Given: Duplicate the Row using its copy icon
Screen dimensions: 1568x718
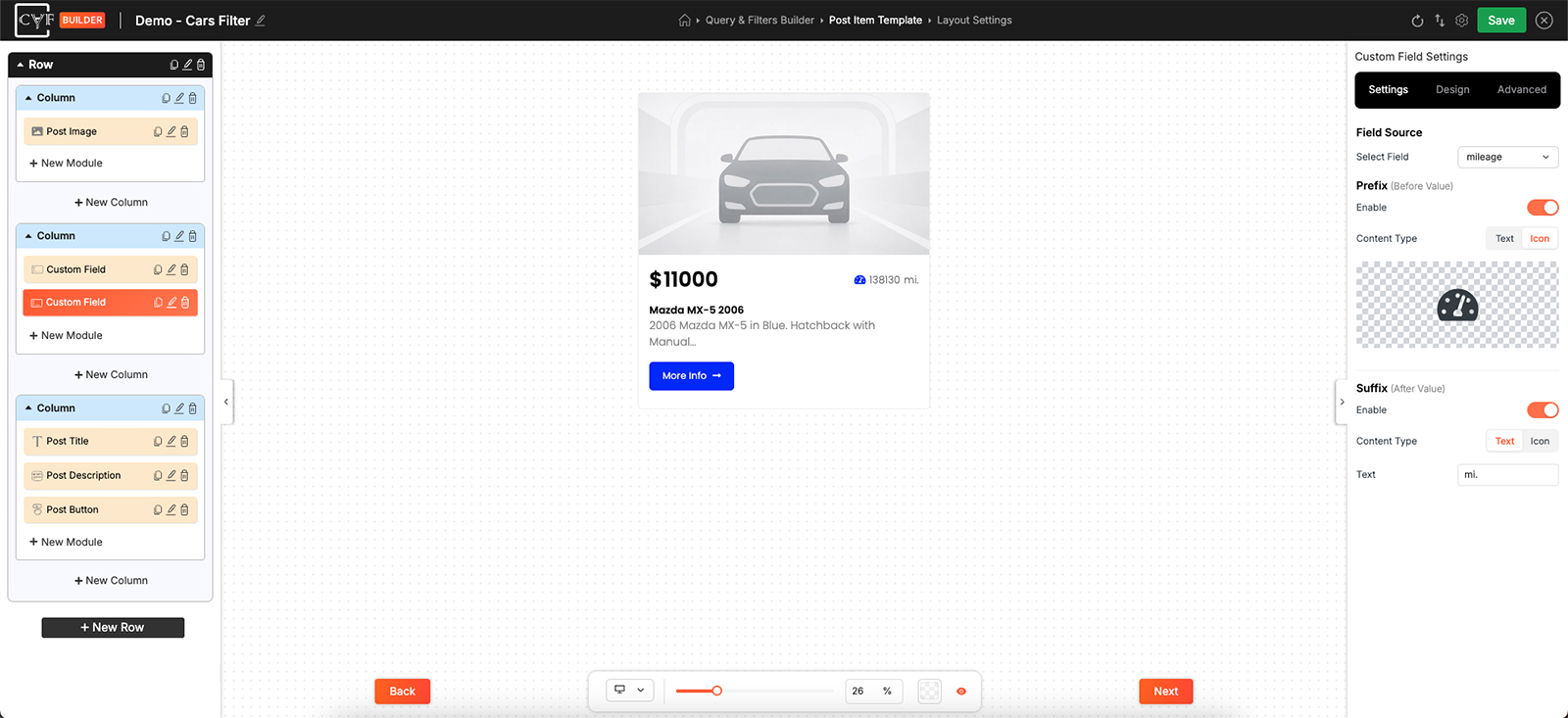Looking at the screenshot, I should pyautogui.click(x=174, y=65).
